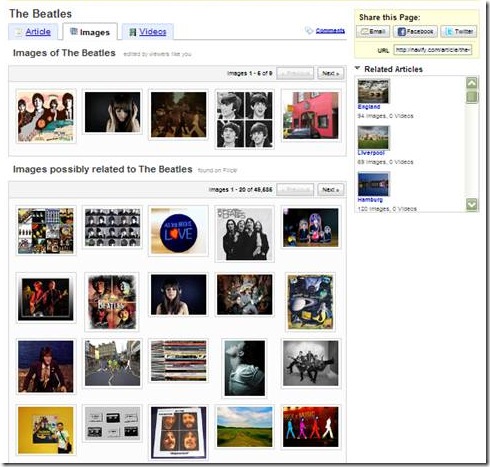Click related articles scroll up arrow
This screenshot has height=467, width=490.
click(472, 83)
